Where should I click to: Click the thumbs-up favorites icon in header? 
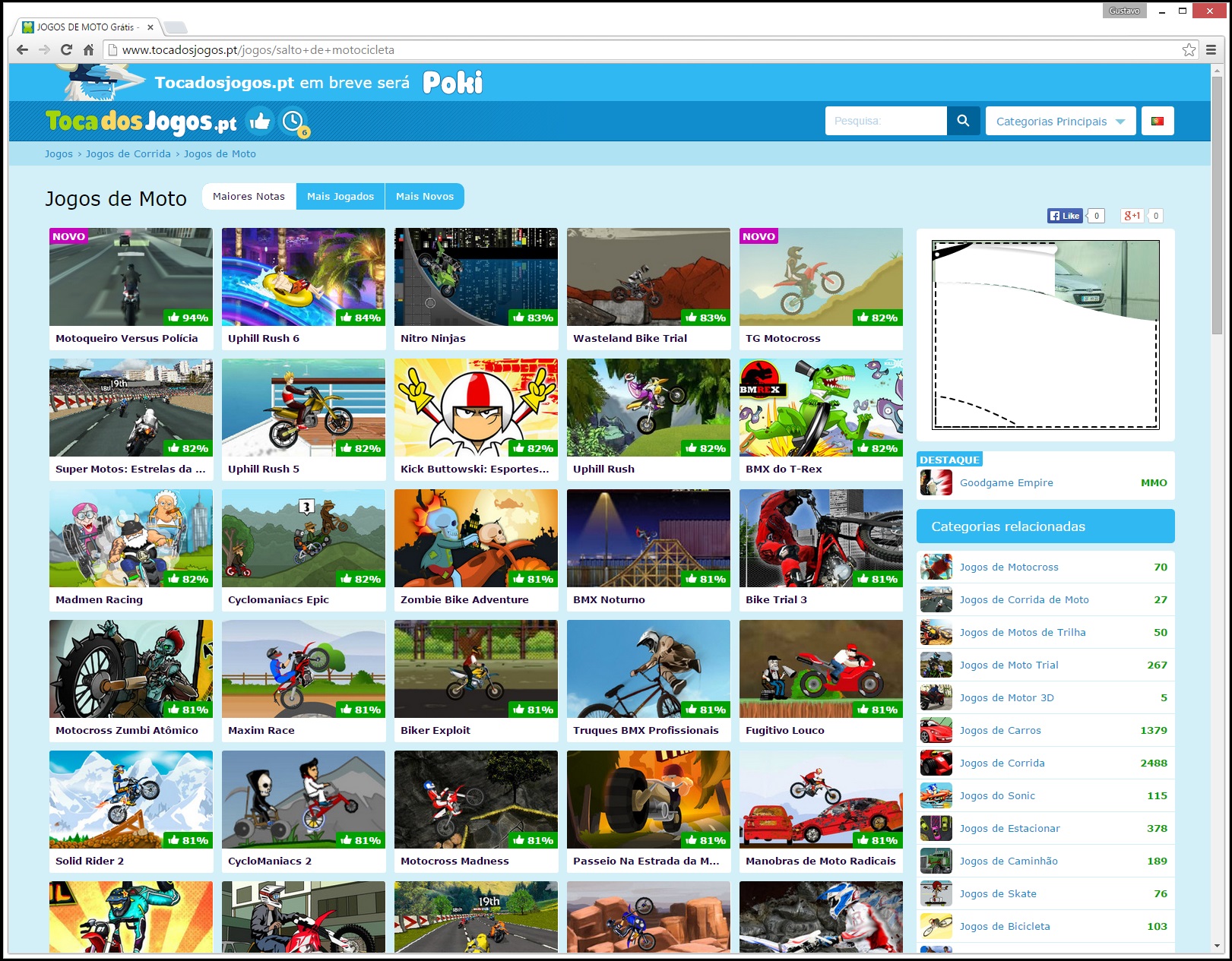(260, 122)
